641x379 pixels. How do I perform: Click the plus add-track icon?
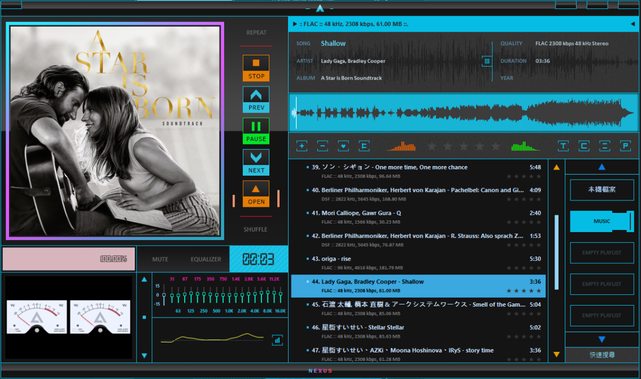302,146
